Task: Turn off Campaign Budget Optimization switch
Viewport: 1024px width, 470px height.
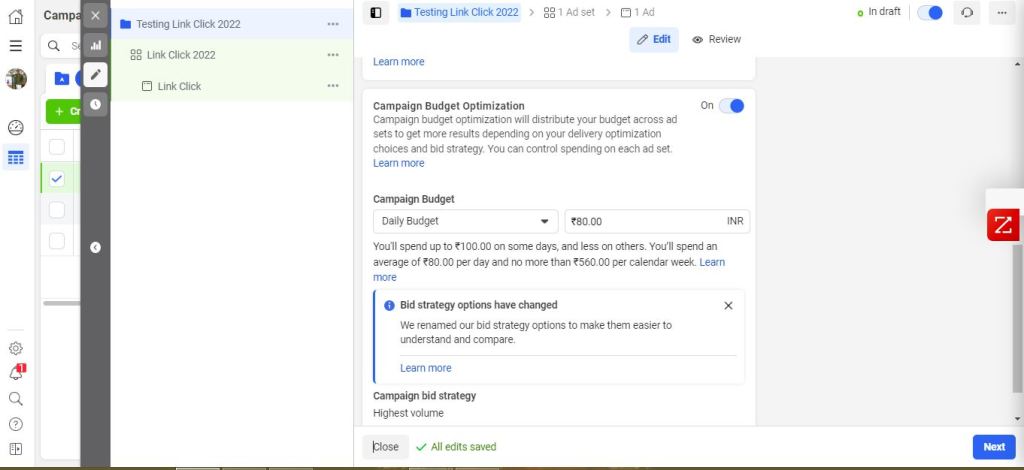Action: tap(731, 106)
